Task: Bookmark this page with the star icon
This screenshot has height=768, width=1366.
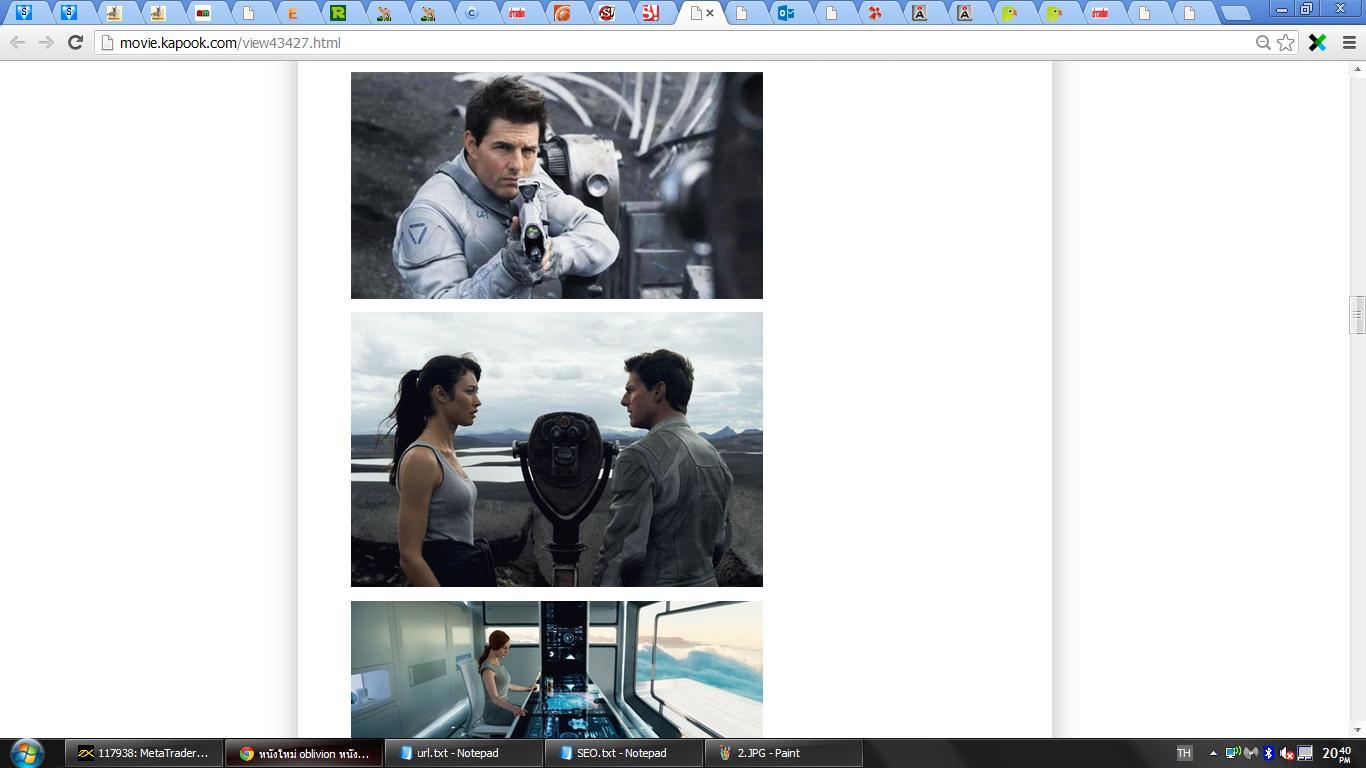Action: (1286, 43)
